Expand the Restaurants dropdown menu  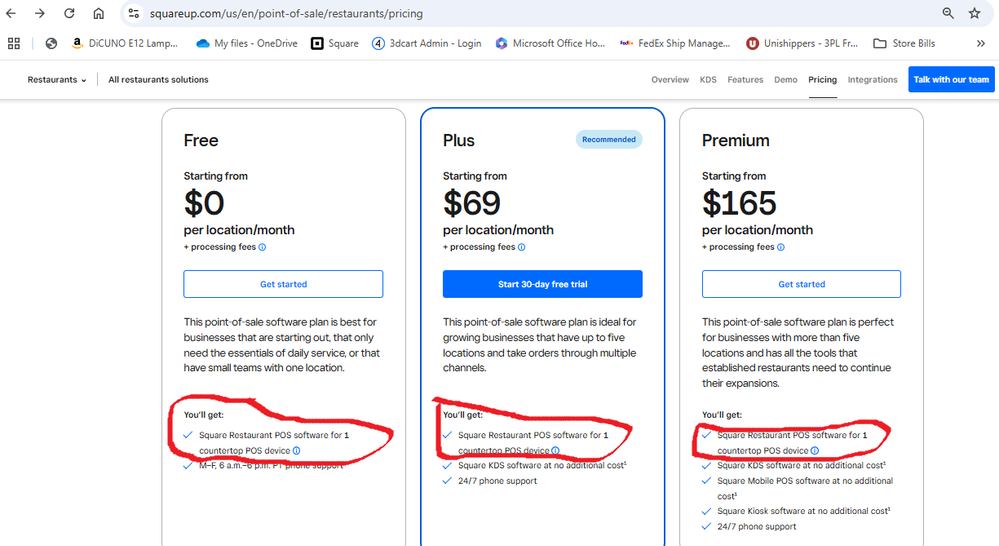[x=57, y=80]
